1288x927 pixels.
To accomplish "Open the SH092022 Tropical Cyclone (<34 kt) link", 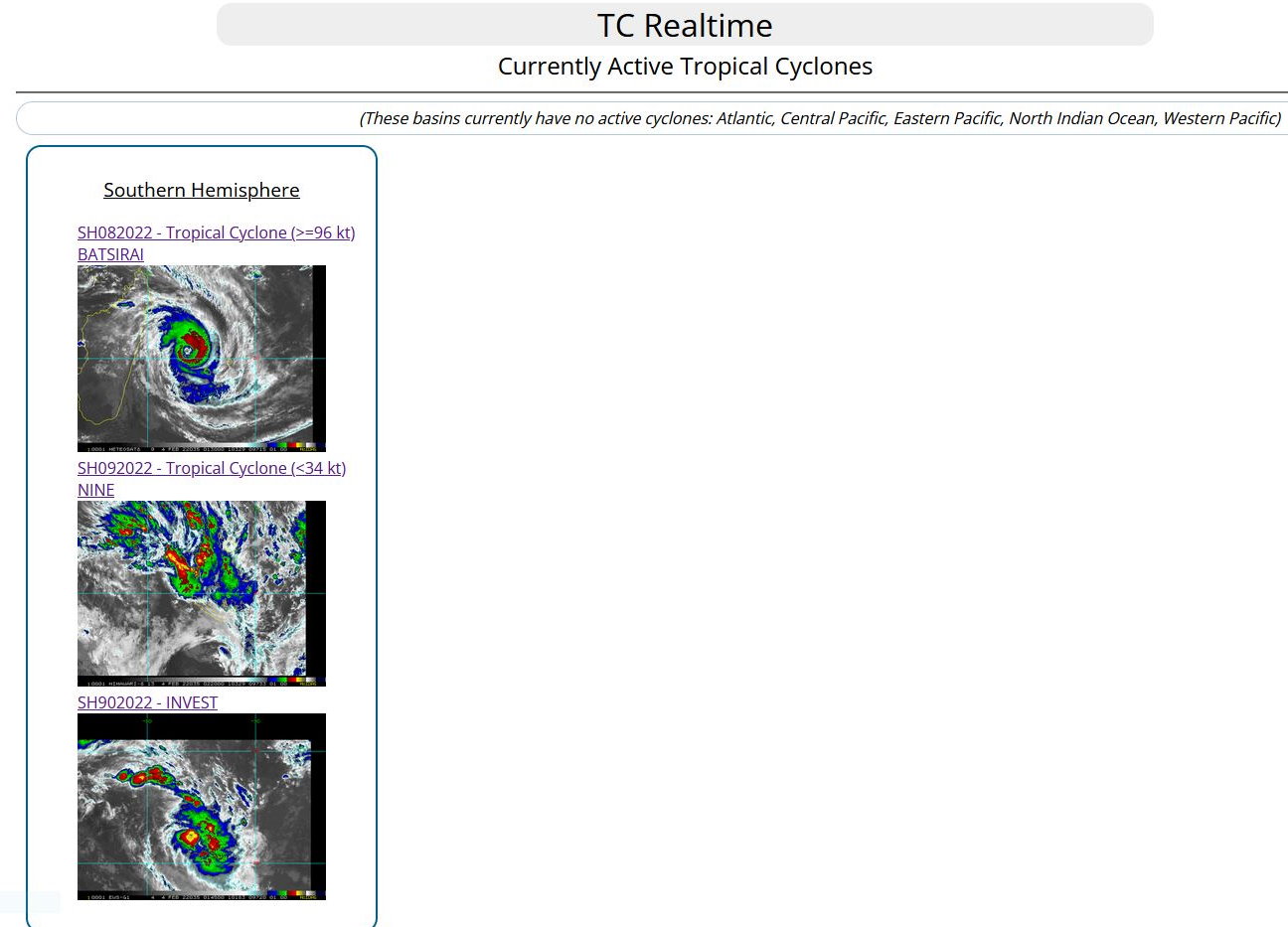I will 212,468.
